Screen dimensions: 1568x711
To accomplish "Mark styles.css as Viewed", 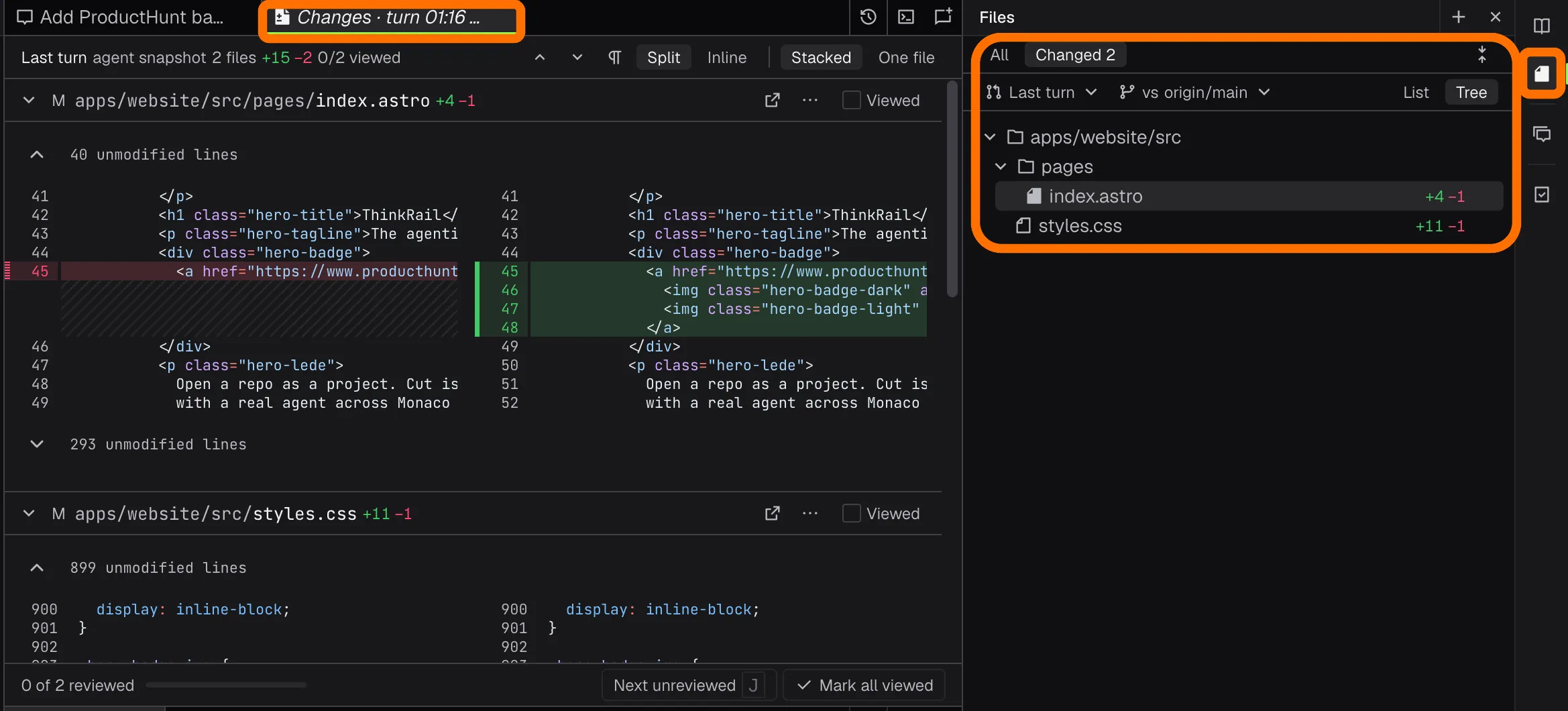I will (852, 514).
